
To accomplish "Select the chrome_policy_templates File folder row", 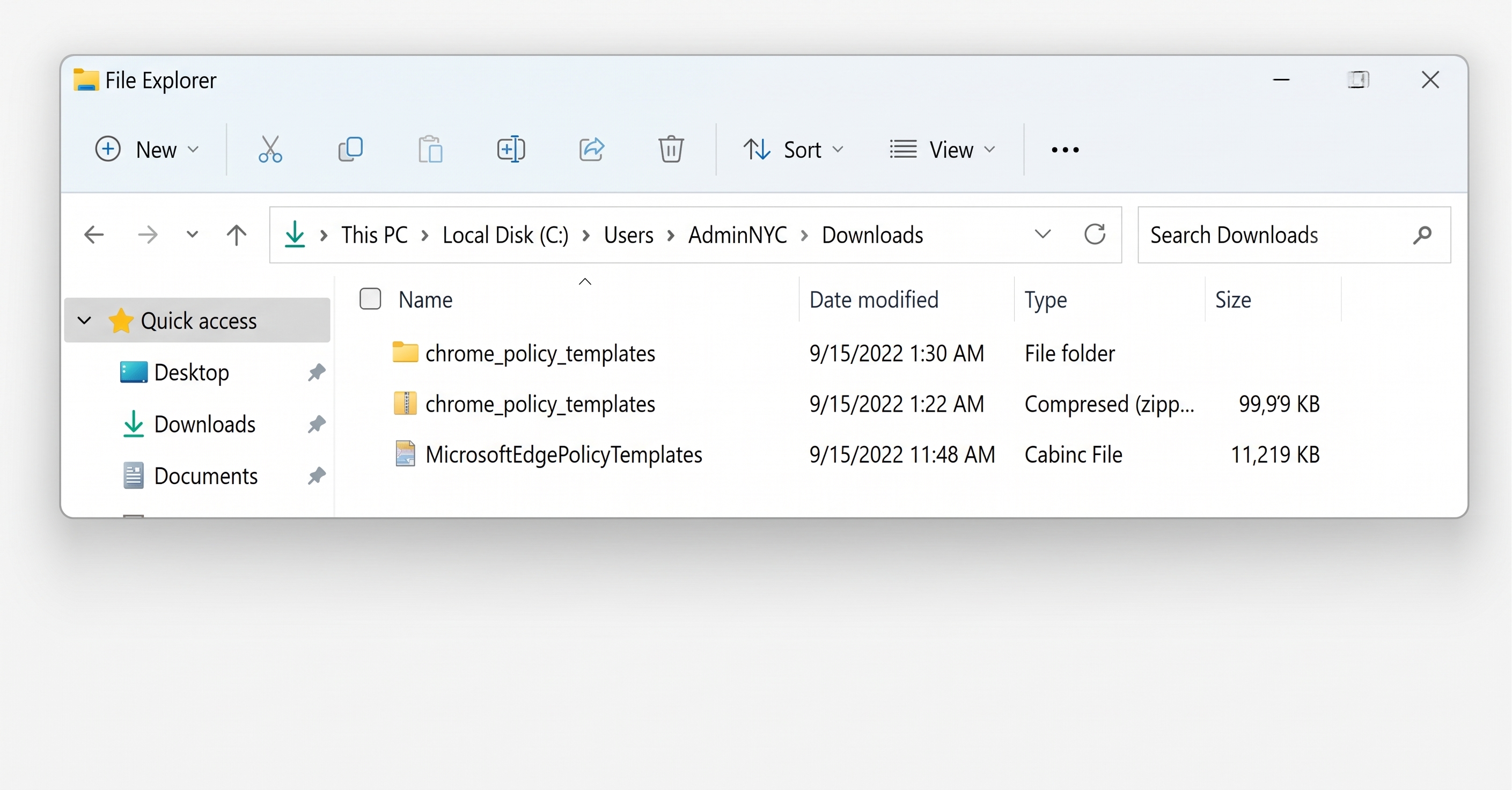I will (x=856, y=353).
